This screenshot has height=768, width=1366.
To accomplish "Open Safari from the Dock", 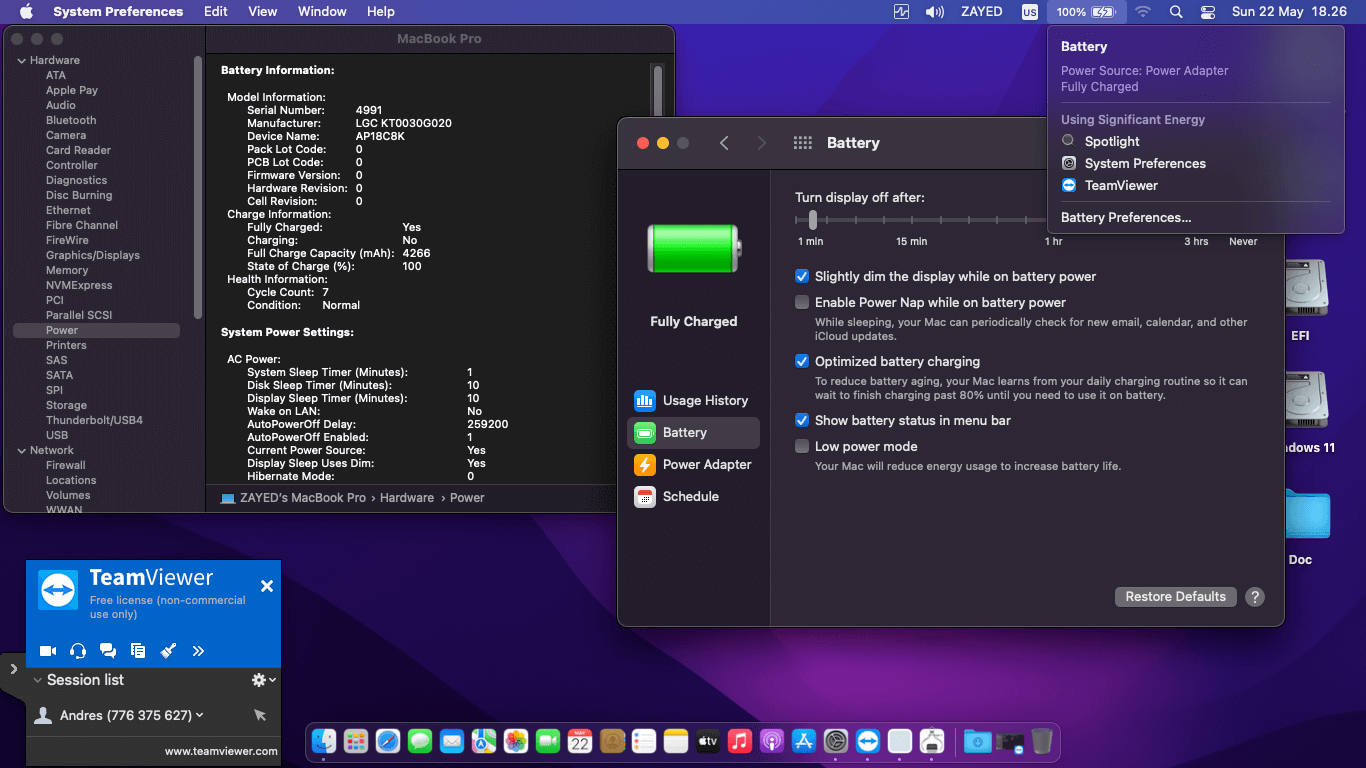I will [388, 741].
